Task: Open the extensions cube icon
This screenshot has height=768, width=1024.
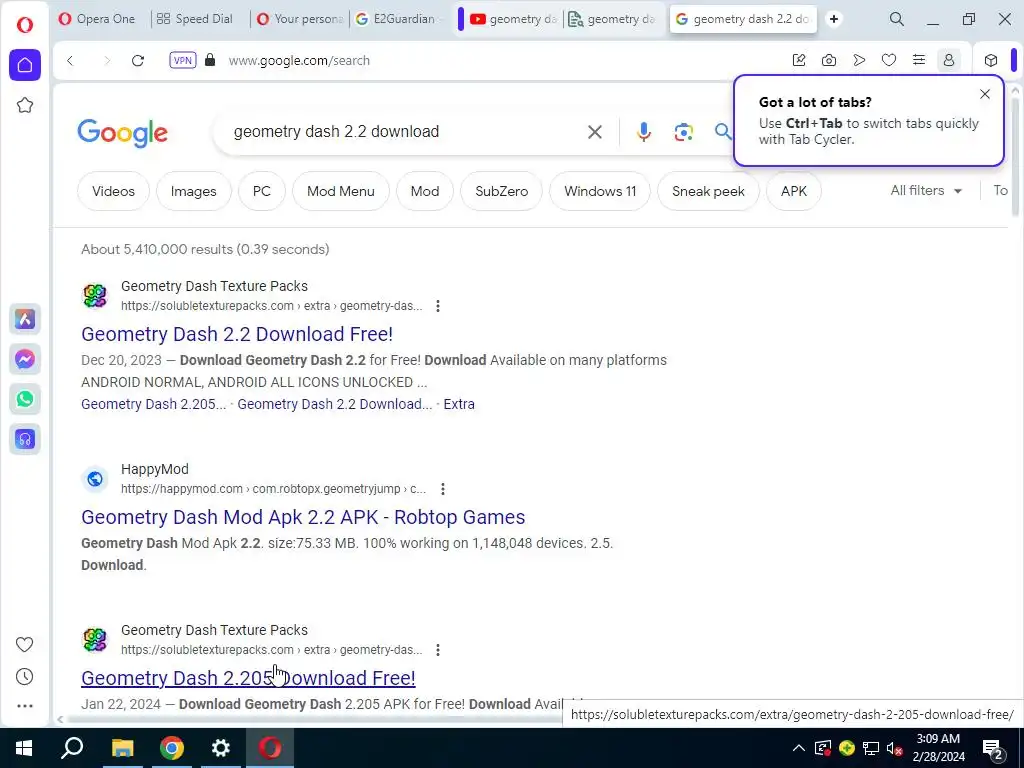Action: (991, 60)
